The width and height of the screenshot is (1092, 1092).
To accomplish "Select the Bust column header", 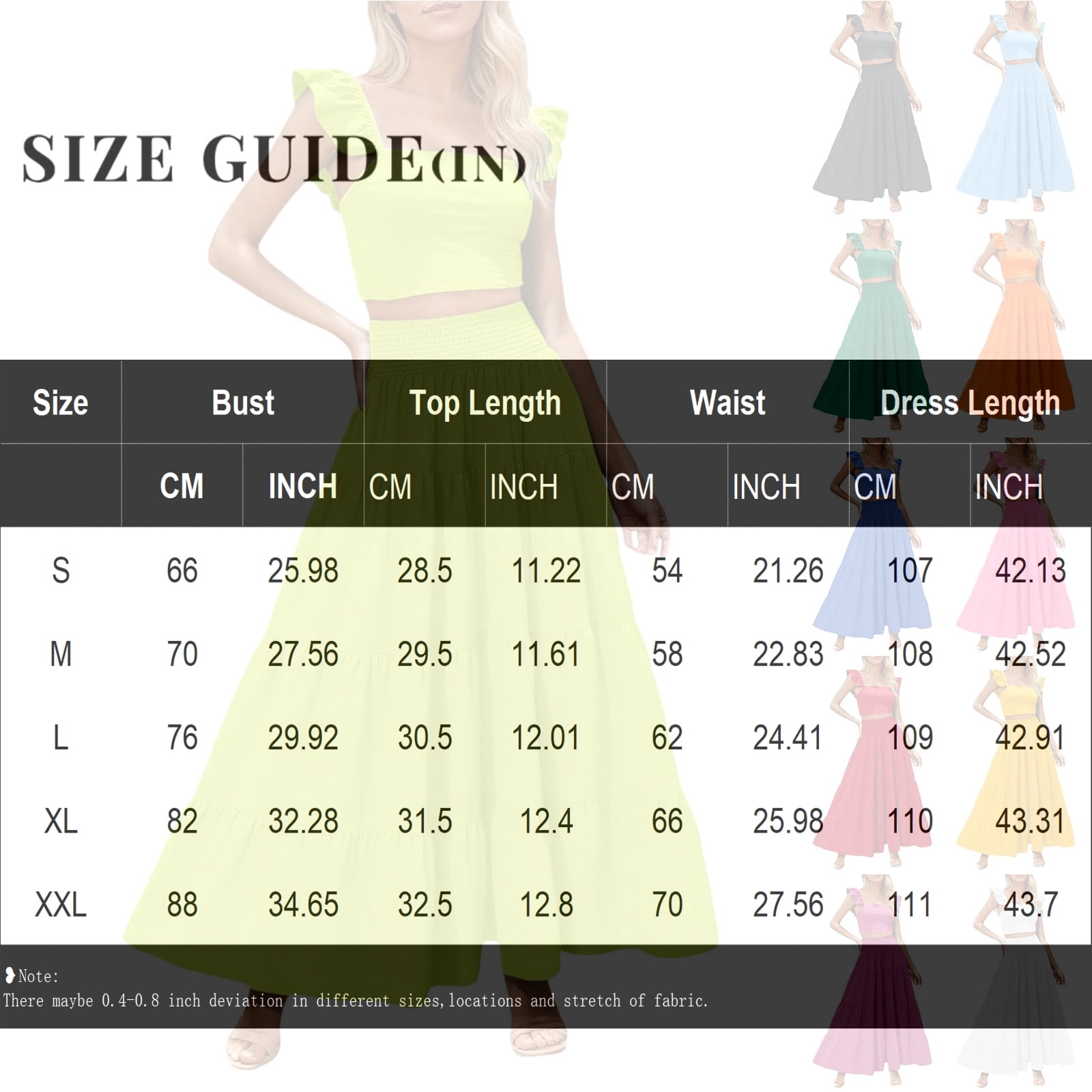I will [243, 403].
